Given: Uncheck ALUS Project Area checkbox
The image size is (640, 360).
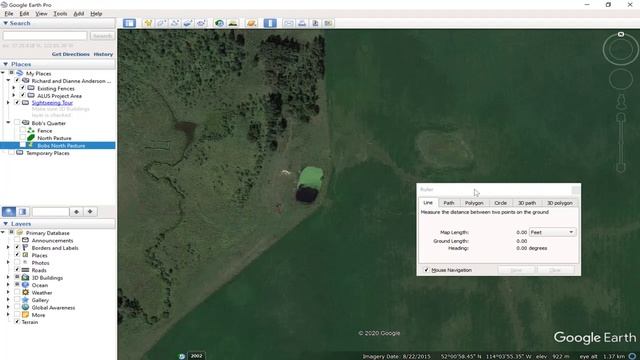Looking at the screenshot, I should [x=23, y=96].
